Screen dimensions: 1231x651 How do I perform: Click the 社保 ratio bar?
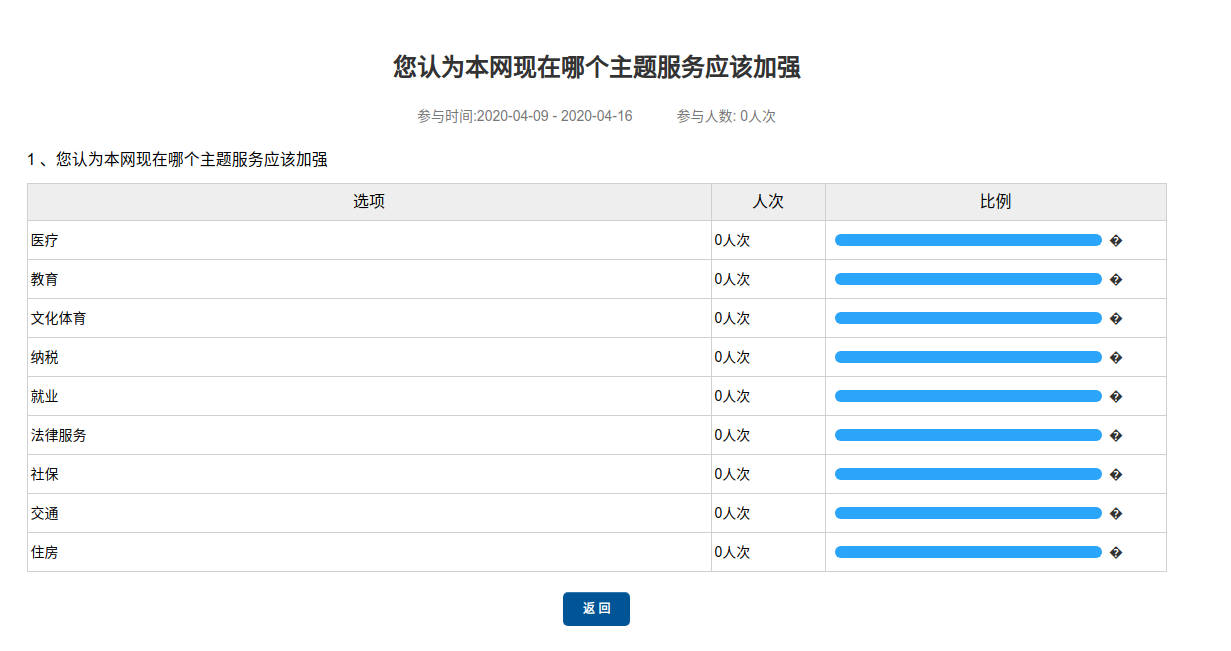(x=967, y=474)
